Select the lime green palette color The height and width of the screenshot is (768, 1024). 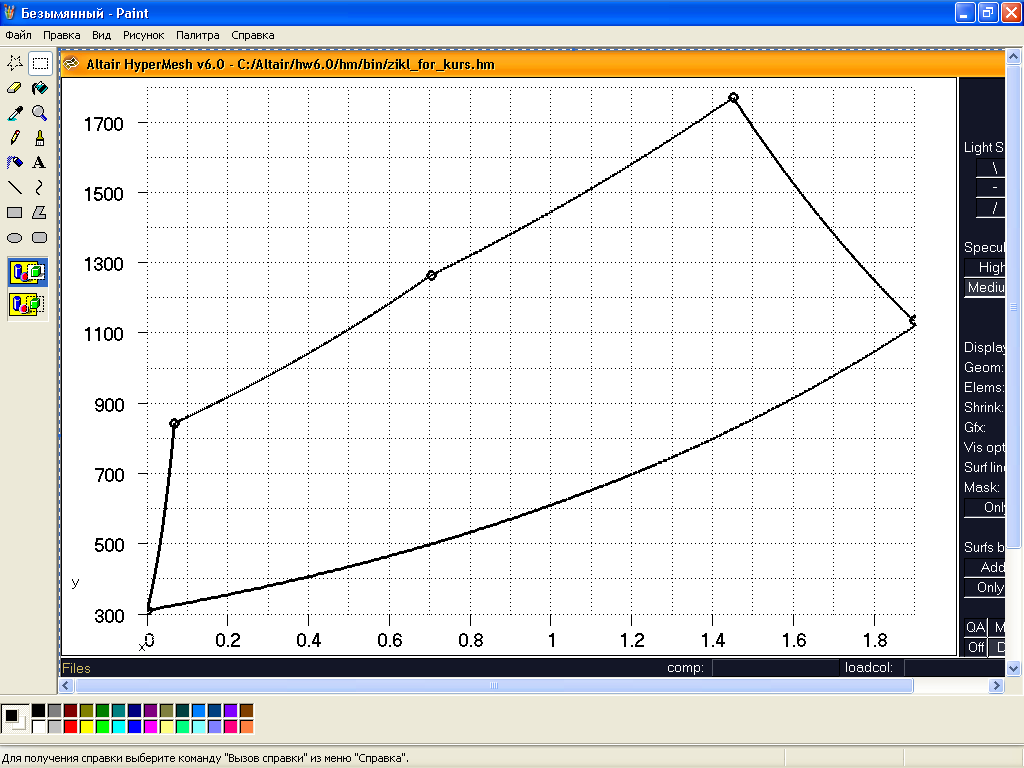[103, 726]
